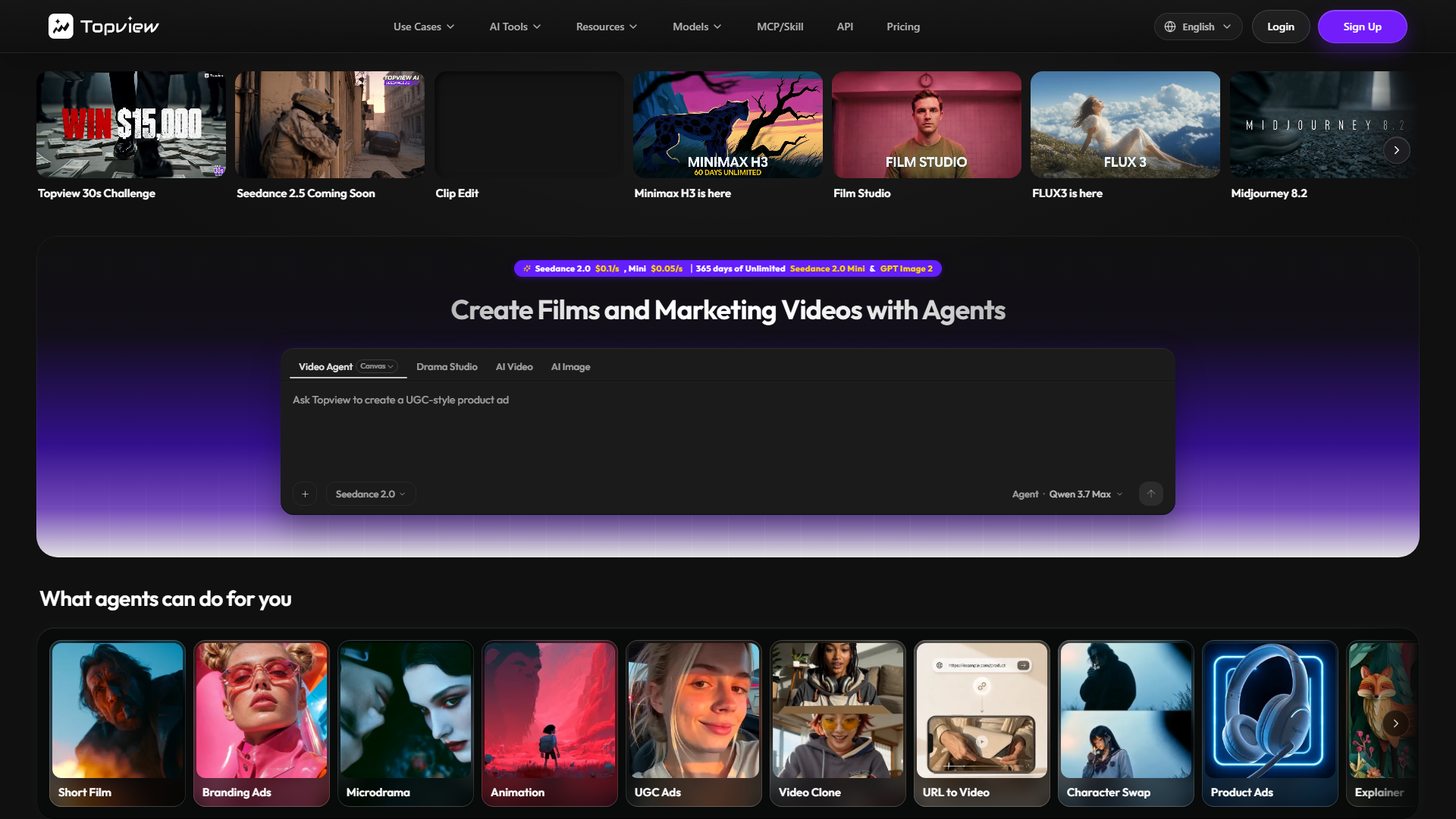
Task: Go to MCP/Skill page
Action: [x=780, y=27]
